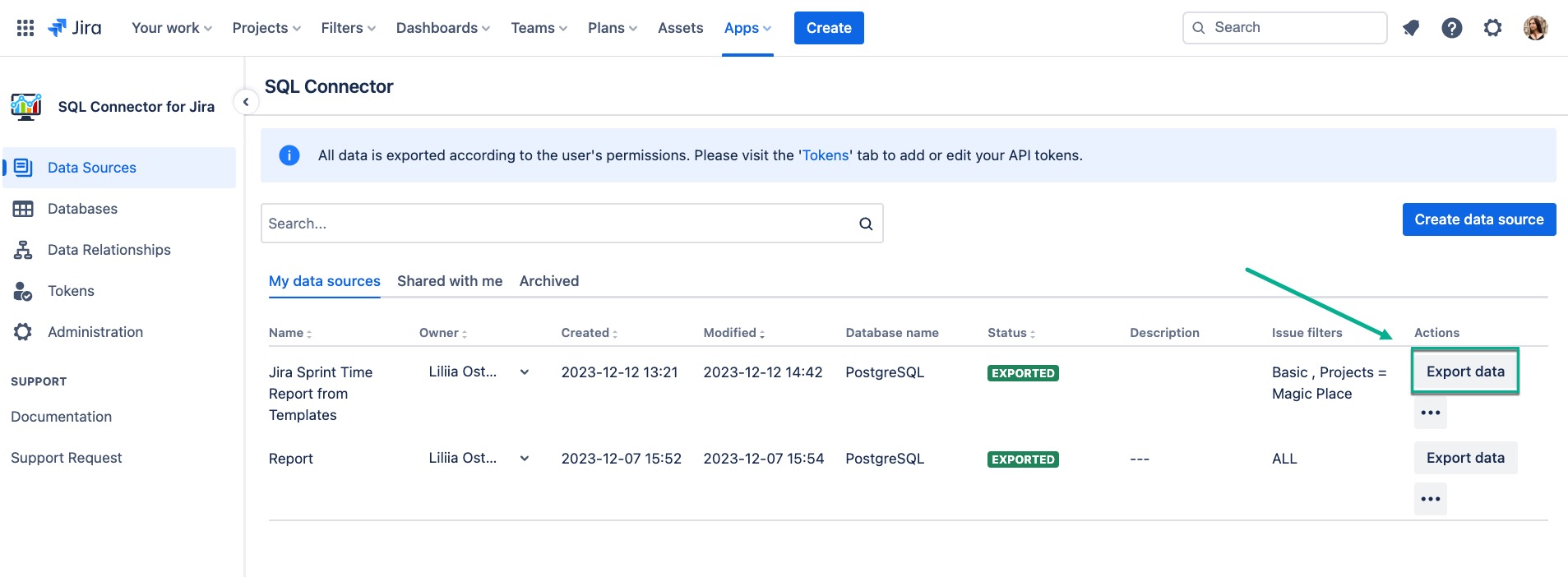Viewport: 1568px width, 577px height.
Task: Open the settings gear icon
Action: pos(1492,28)
